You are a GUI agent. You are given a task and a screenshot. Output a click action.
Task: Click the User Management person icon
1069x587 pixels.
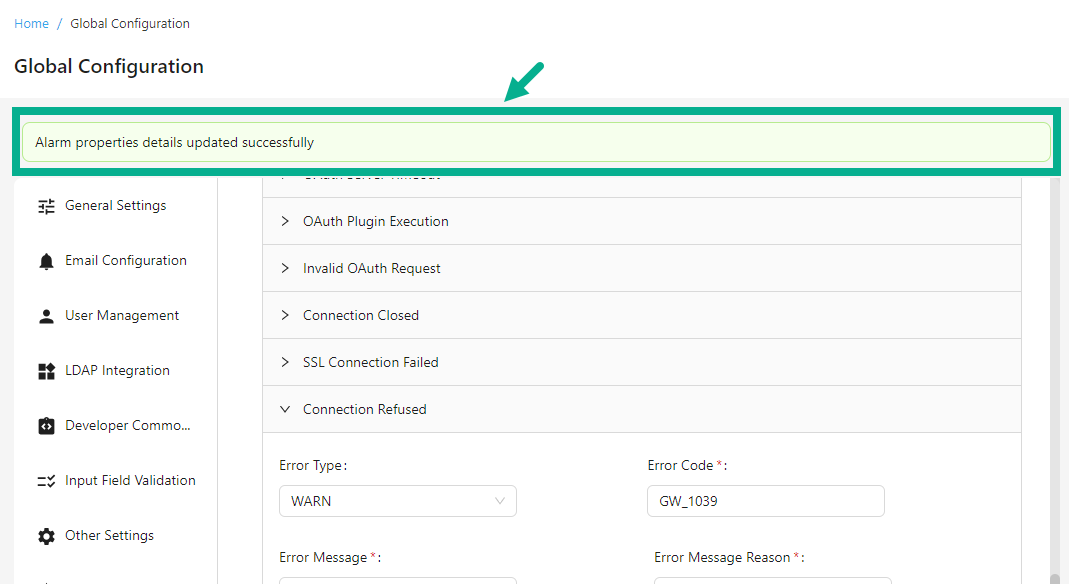(45, 315)
